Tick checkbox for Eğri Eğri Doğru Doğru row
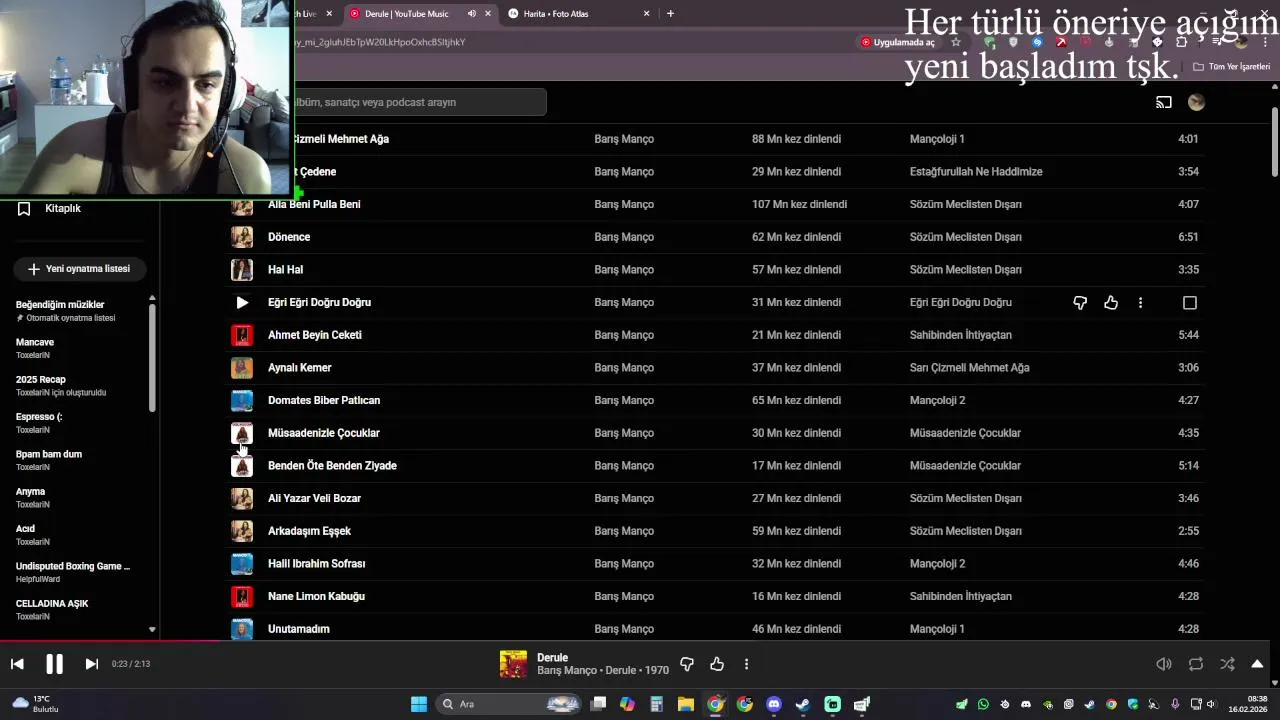 1190,303
